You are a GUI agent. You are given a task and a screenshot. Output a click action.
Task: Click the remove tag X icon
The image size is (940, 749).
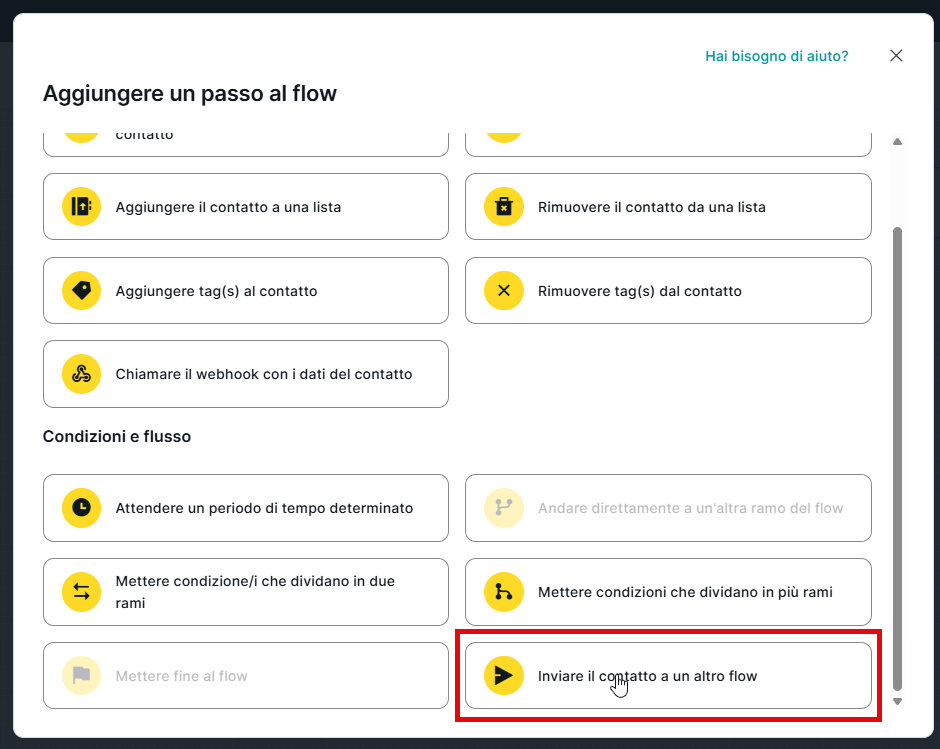point(504,291)
